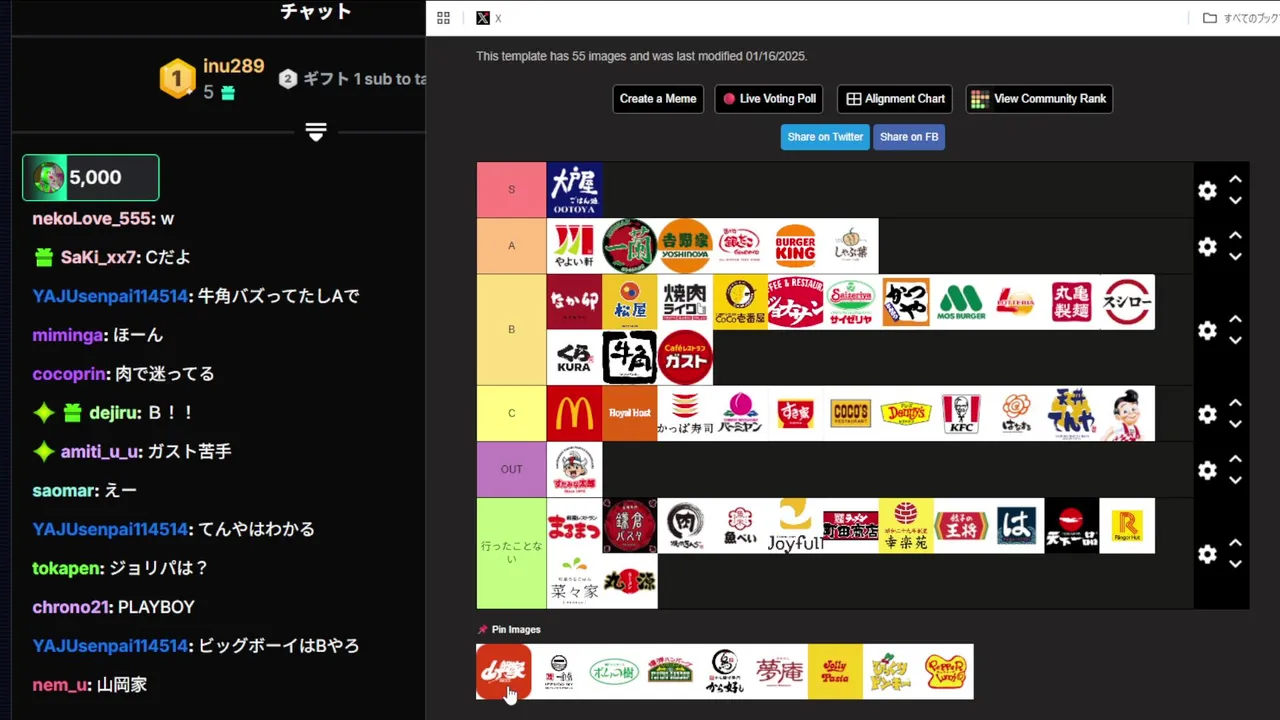Viewport: 1280px width, 720px height.
Task: Expand chat leaderboard chevron
Action: (x=316, y=132)
